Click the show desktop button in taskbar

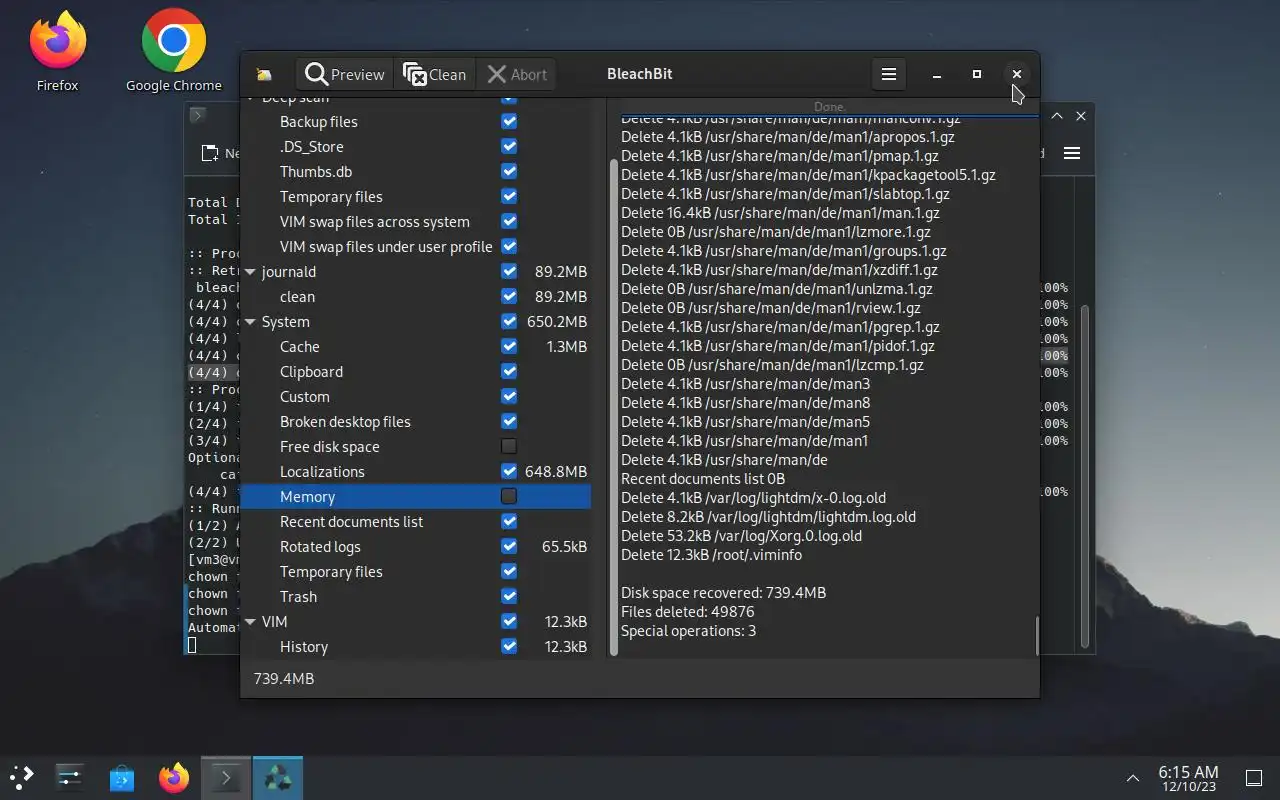[x=1253, y=778]
